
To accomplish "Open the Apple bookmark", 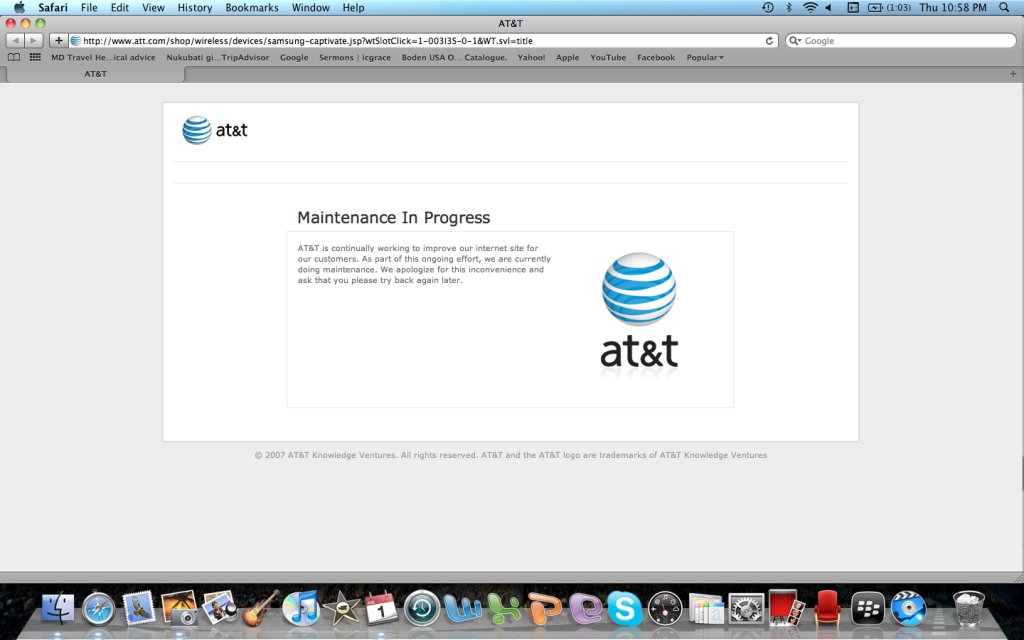I will (568, 57).
